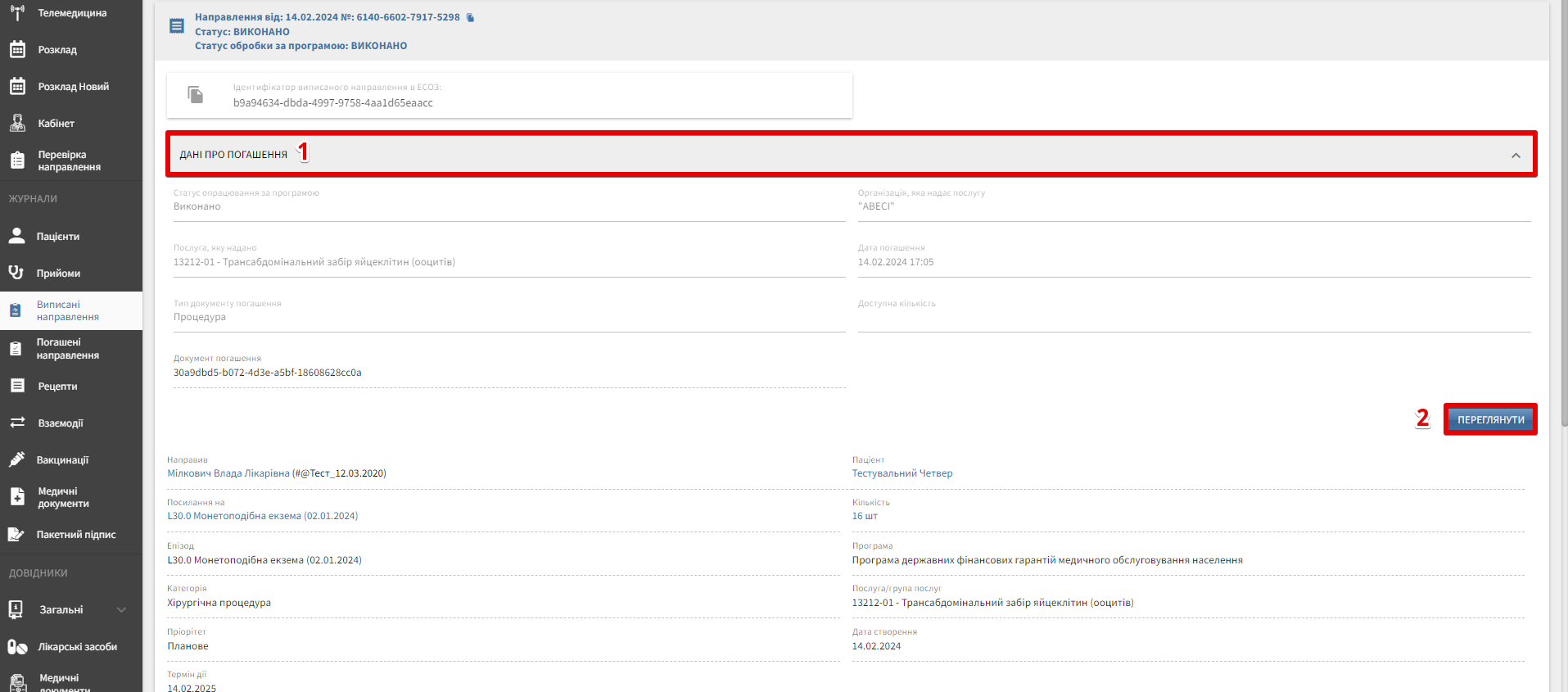Open doctor link Мілкович Влада Лікарівна

pyautogui.click(x=228, y=473)
